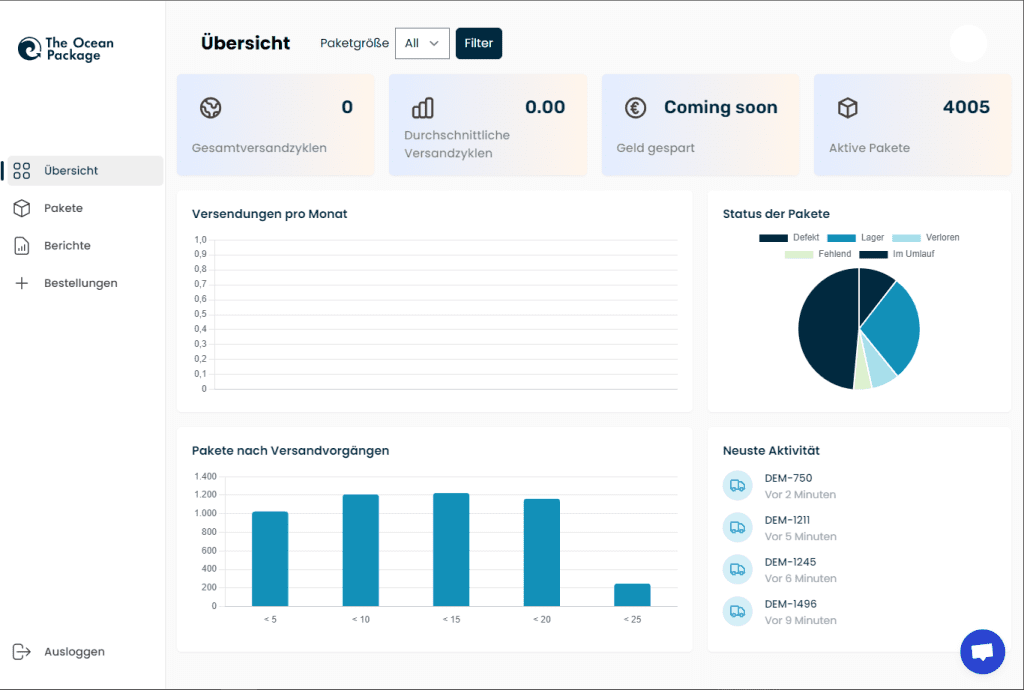Click the truck icon beside DEM-750
This screenshot has height=690, width=1024.
[737, 486]
